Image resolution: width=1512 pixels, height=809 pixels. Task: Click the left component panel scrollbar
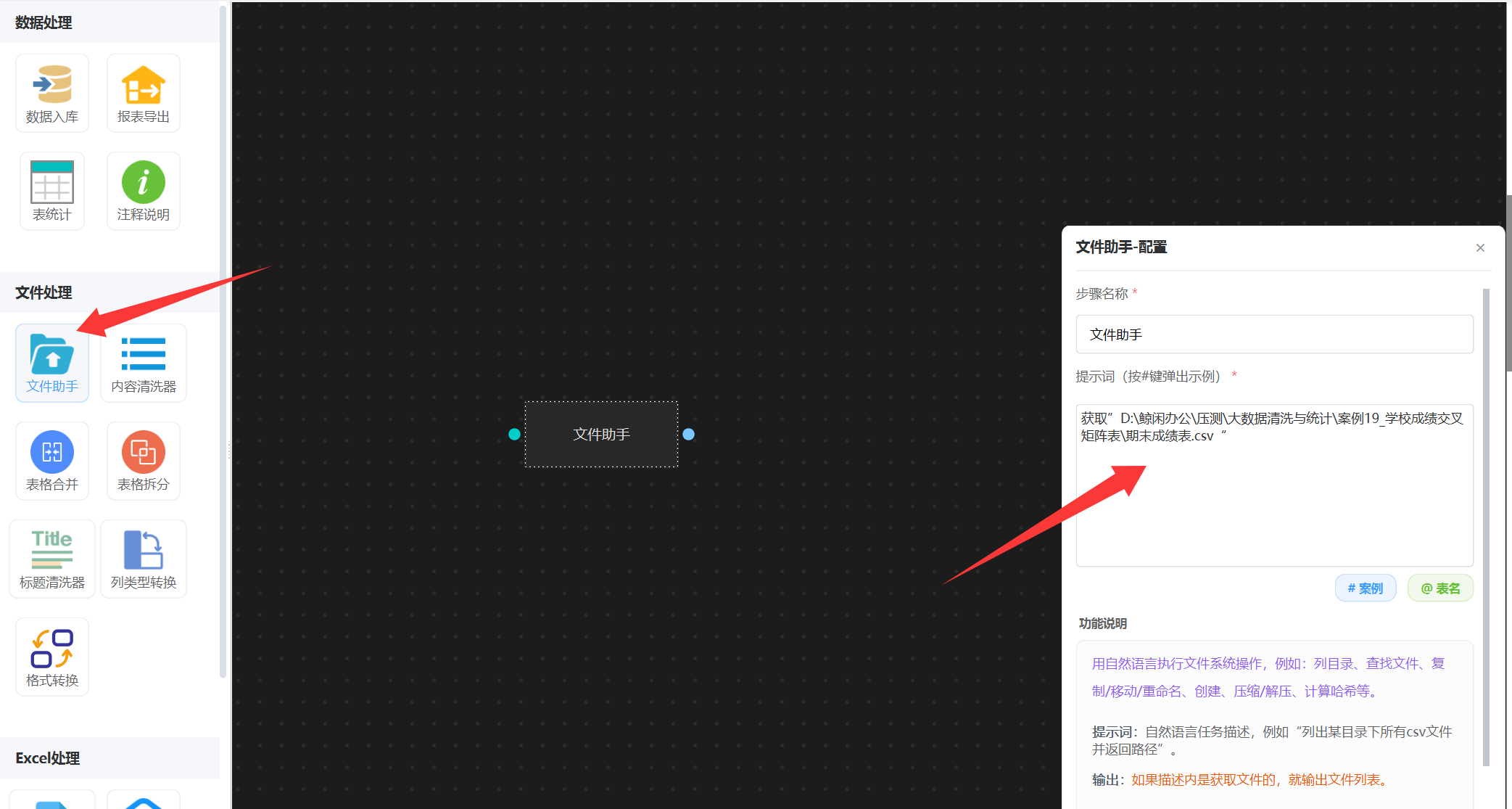(x=223, y=341)
